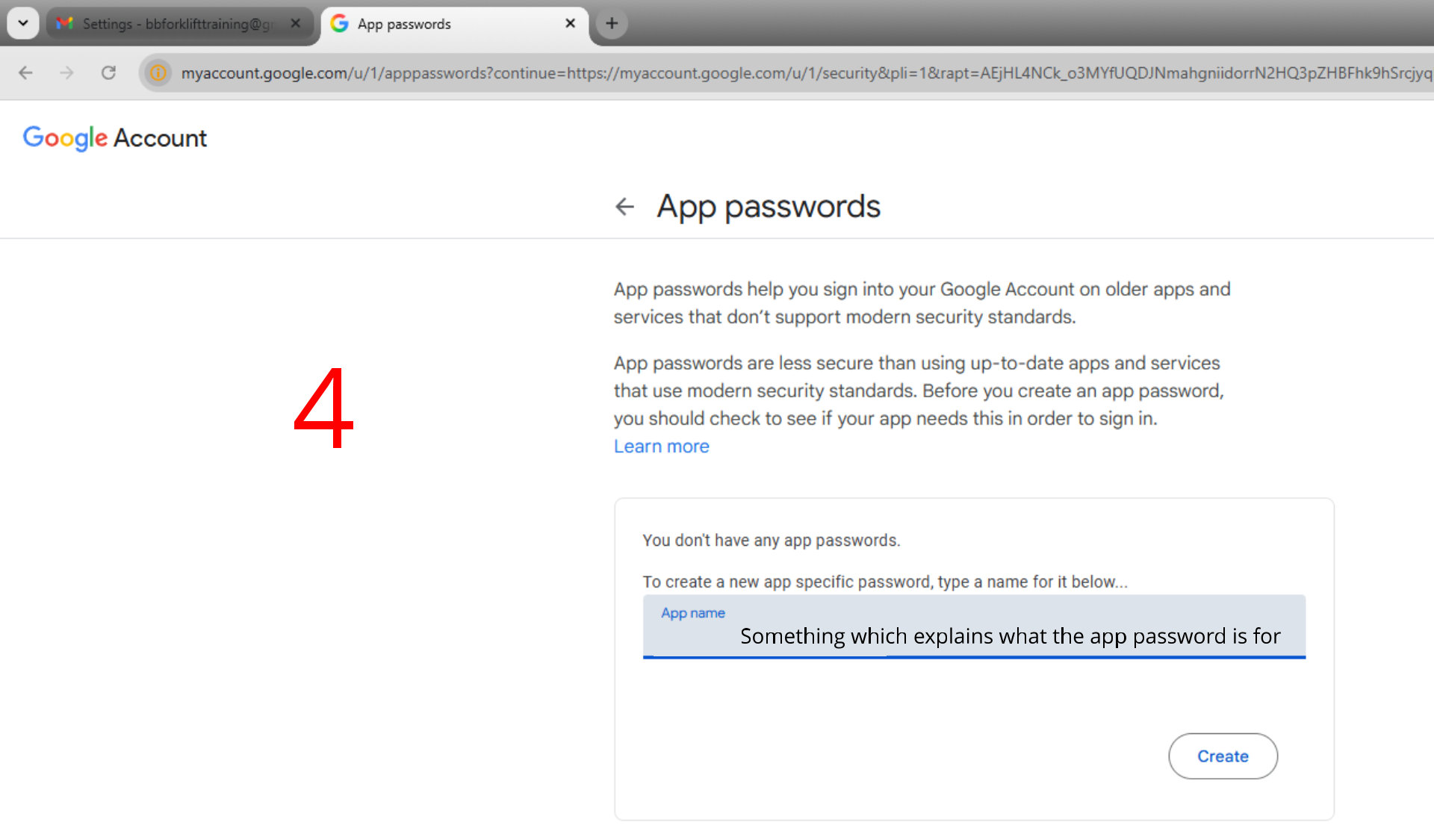1434x840 pixels.
Task: Click the App passwords page heading
Action: pos(768,206)
